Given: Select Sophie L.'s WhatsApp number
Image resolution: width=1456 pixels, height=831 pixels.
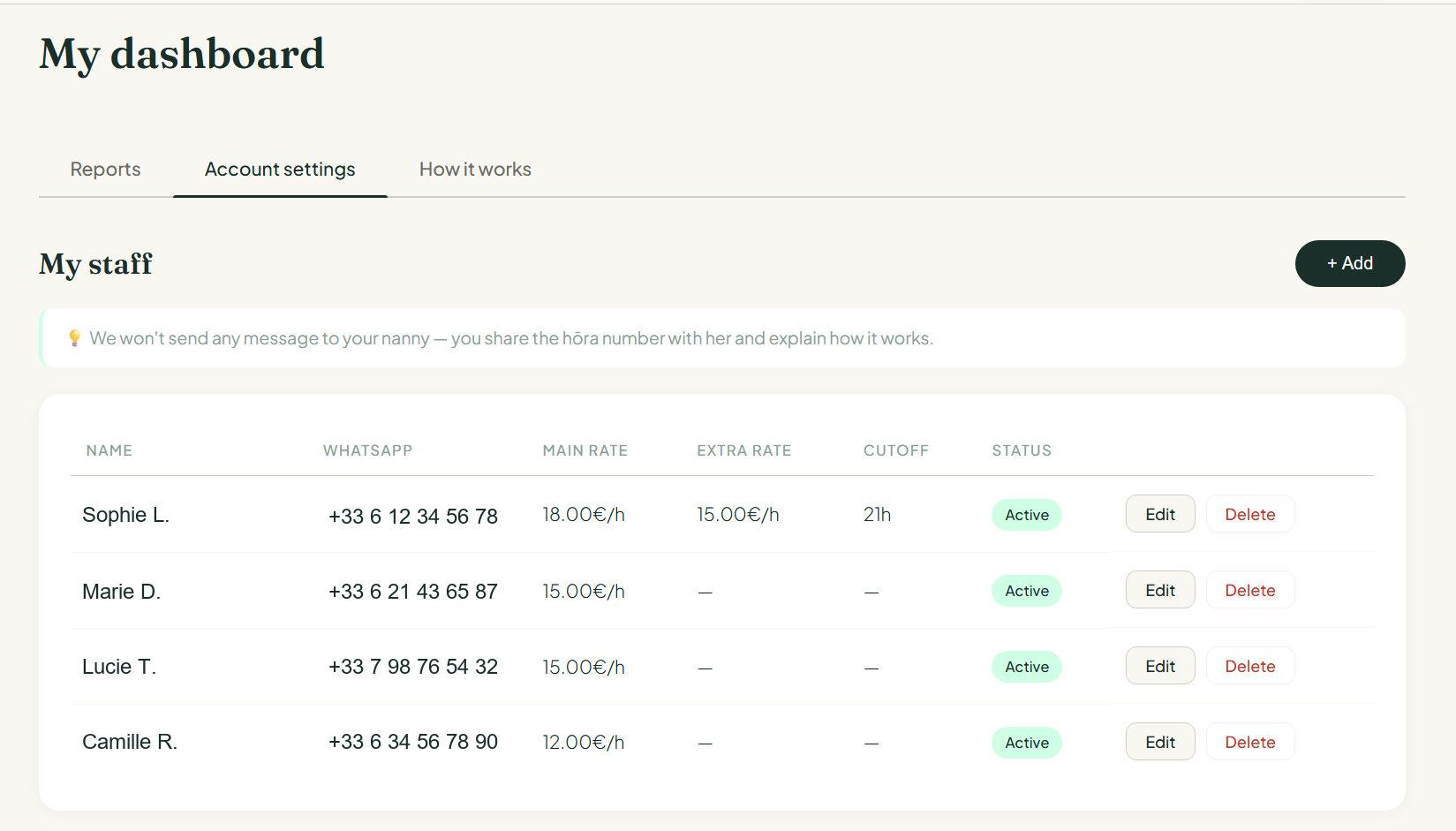Looking at the screenshot, I should [412, 516].
